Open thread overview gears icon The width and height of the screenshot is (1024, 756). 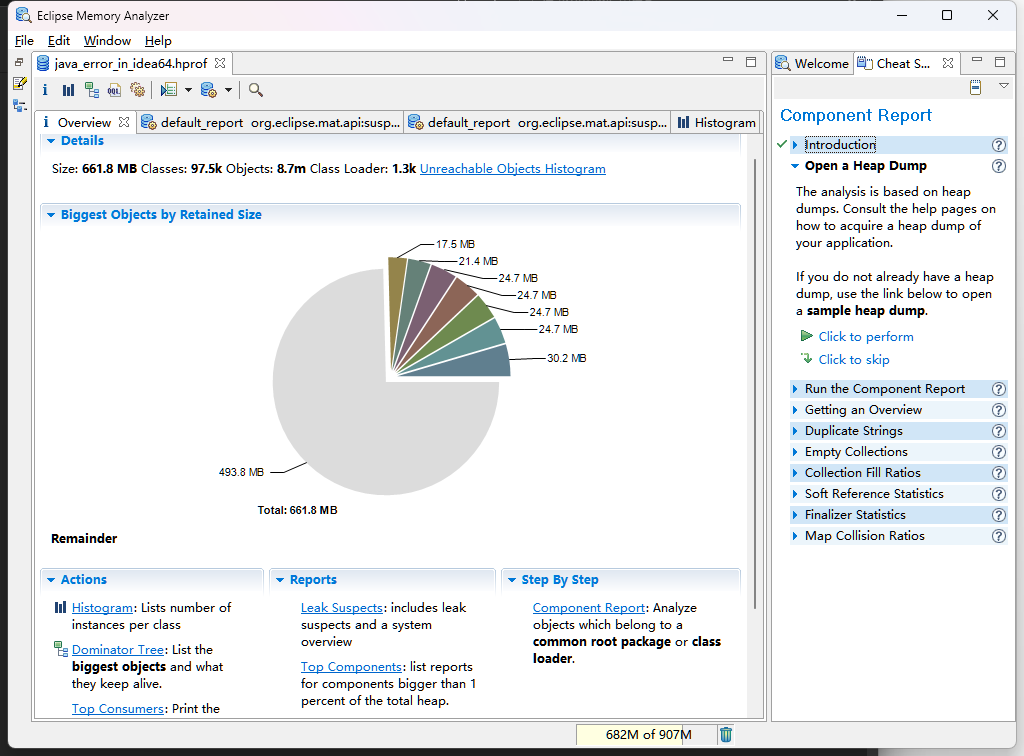click(137, 90)
